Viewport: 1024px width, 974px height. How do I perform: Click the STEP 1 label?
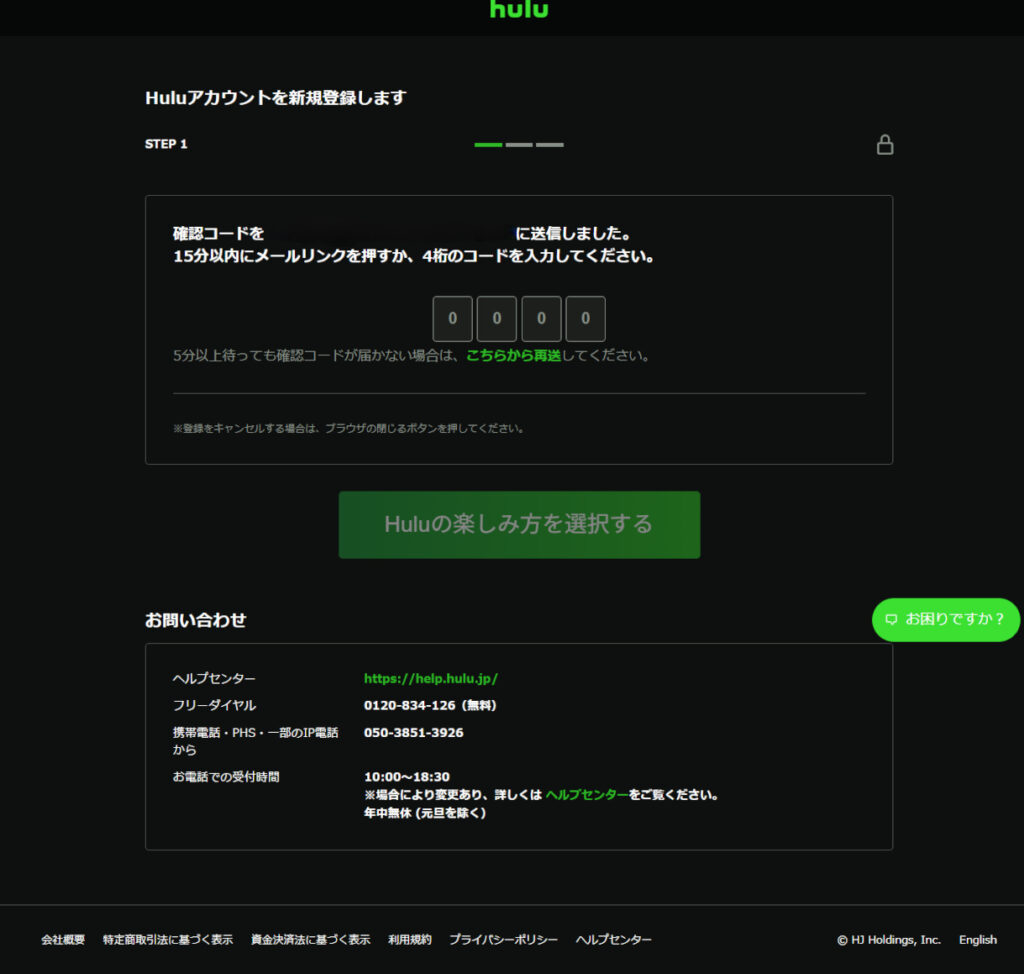pyautogui.click(x=166, y=144)
